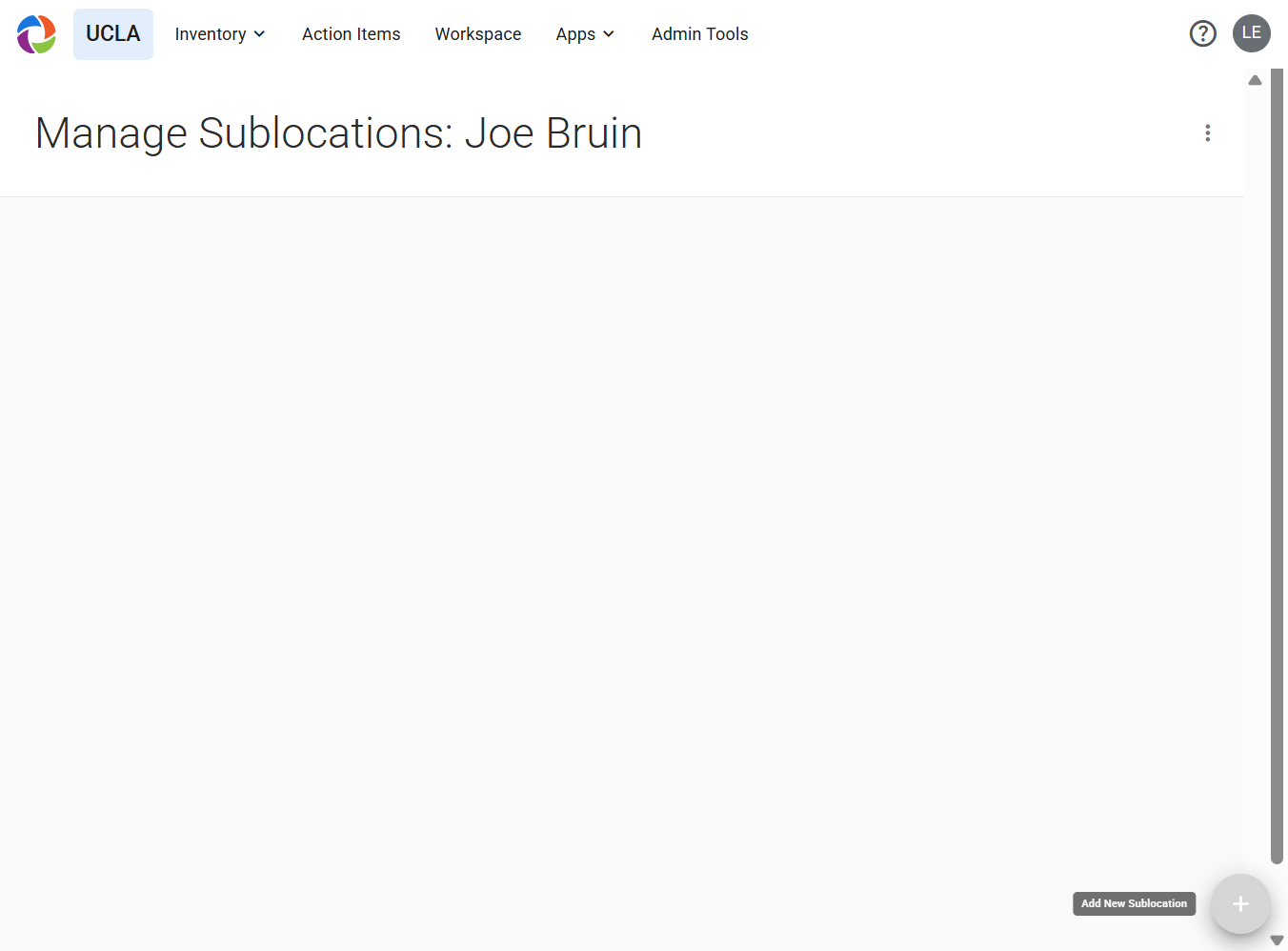Click the Add New Sublocation tooltip label

pyautogui.click(x=1134, y=903)
